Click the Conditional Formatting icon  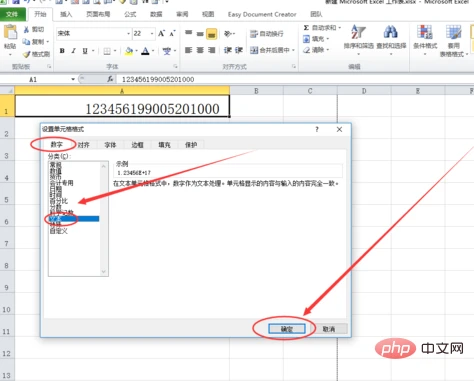click(425, 33)
